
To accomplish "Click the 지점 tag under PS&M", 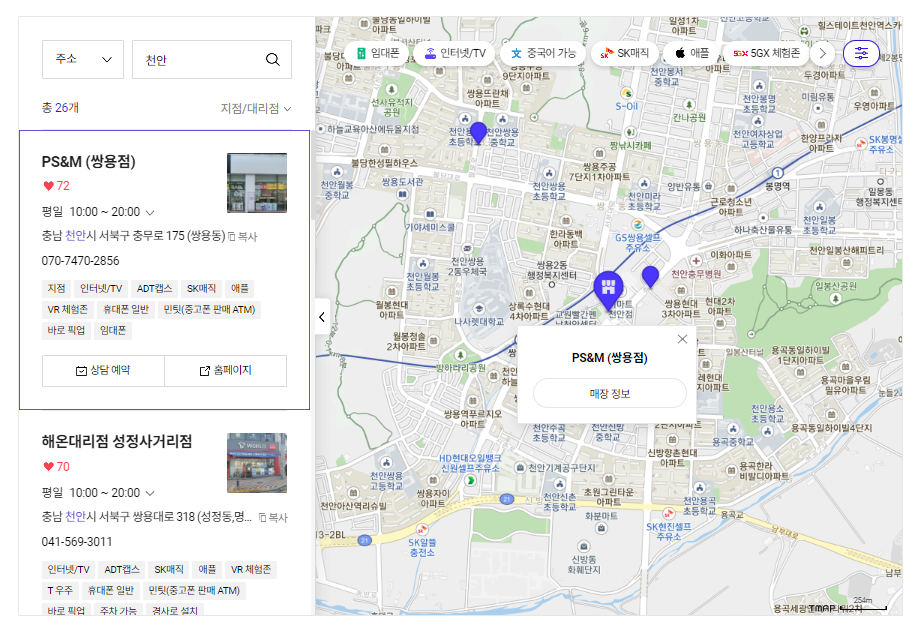I will 56,288.
